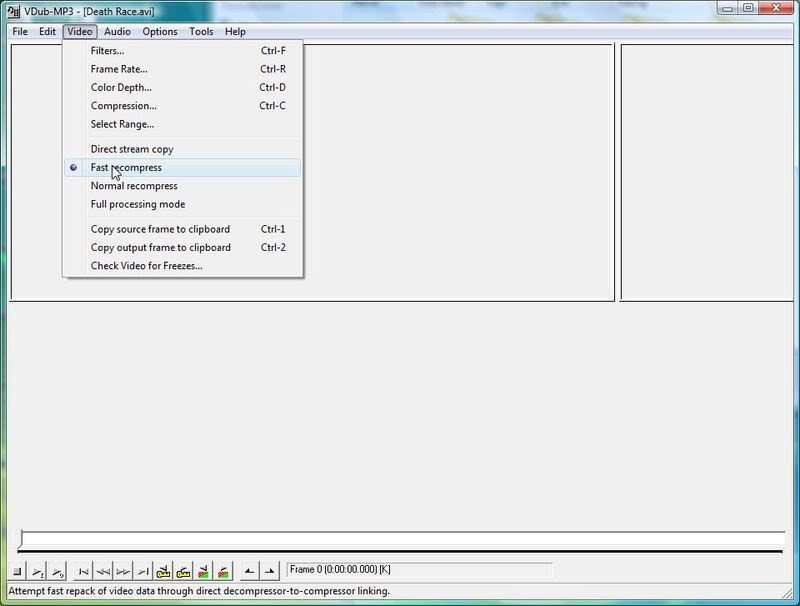
Task: Open the File menu
Action: [x=20, y=32]
